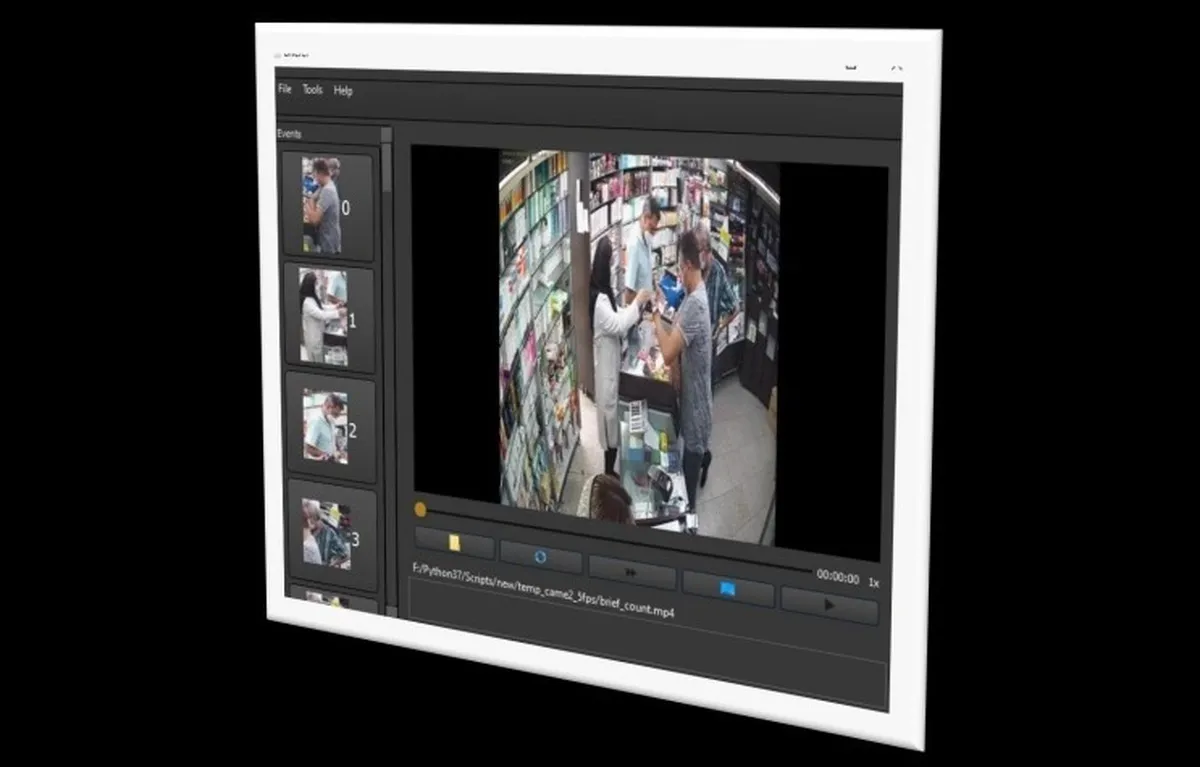
Task: Open the Tools menu
Action: (313, 90)
